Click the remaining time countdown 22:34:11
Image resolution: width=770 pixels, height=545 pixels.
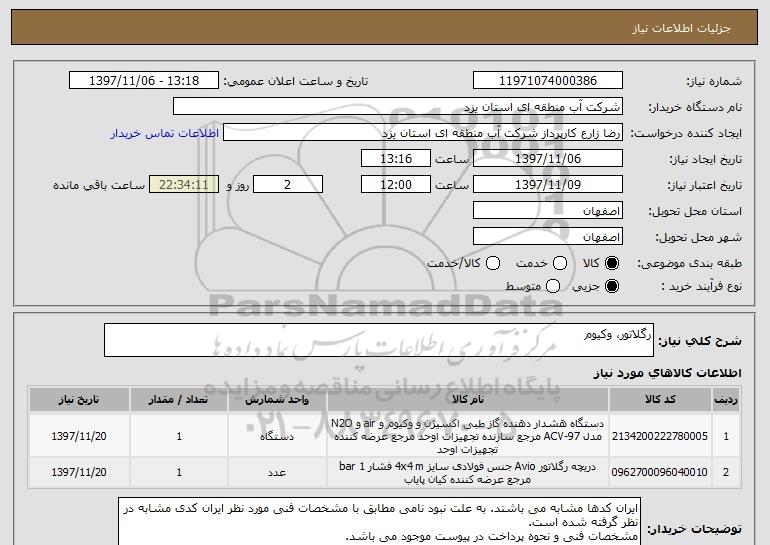(x=184, y=185)
